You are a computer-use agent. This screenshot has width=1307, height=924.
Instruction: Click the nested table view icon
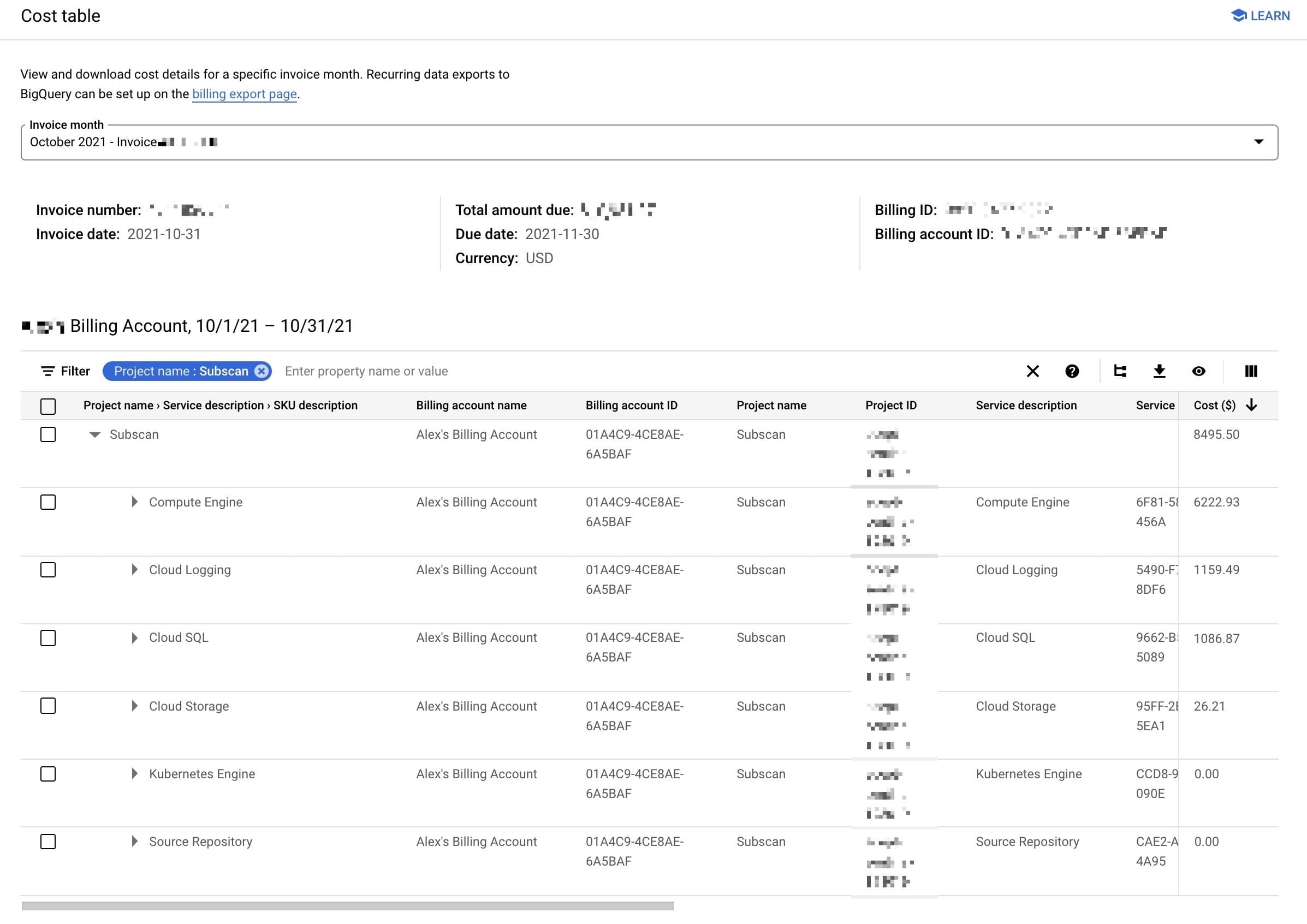tap(1120, 372)
